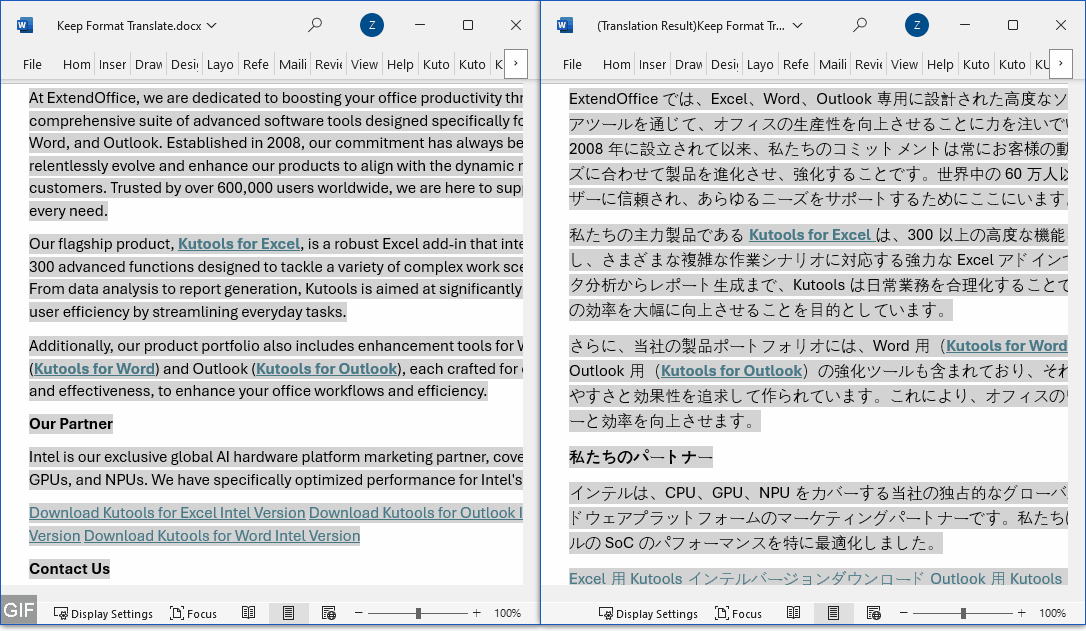
Task: Open 100% zoom level dialog in left window
Action: 508,614
